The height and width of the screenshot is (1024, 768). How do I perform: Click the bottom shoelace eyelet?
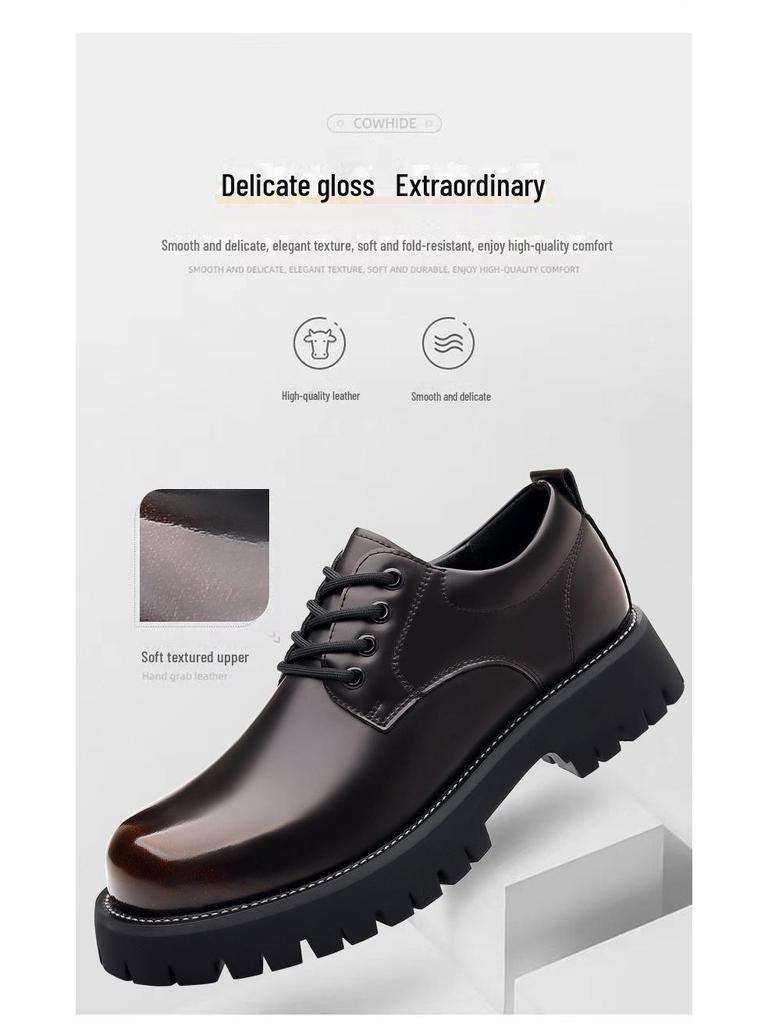[x=355, y=677]
